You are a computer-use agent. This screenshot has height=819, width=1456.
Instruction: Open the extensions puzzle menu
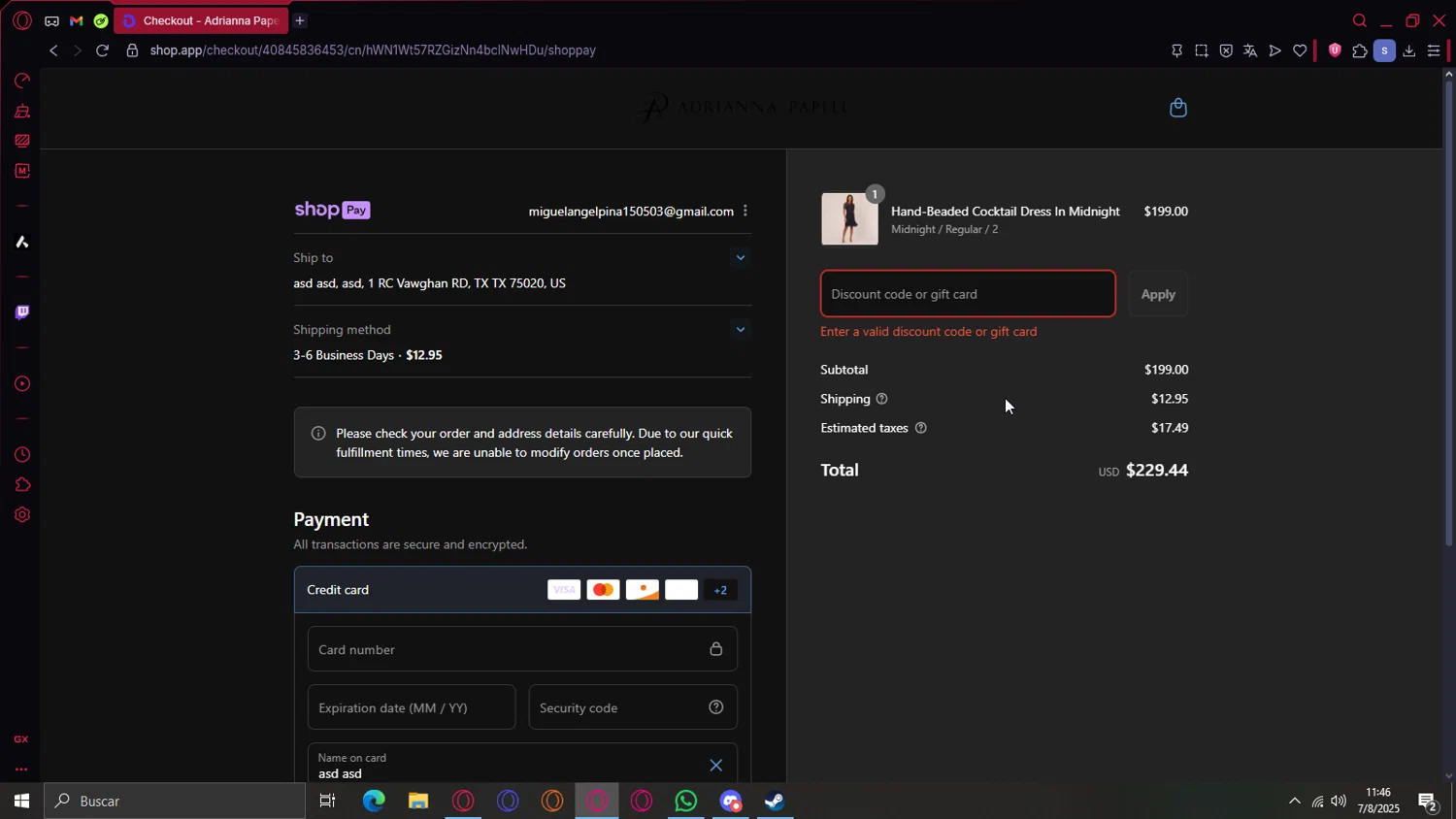tap(1360, 50)
